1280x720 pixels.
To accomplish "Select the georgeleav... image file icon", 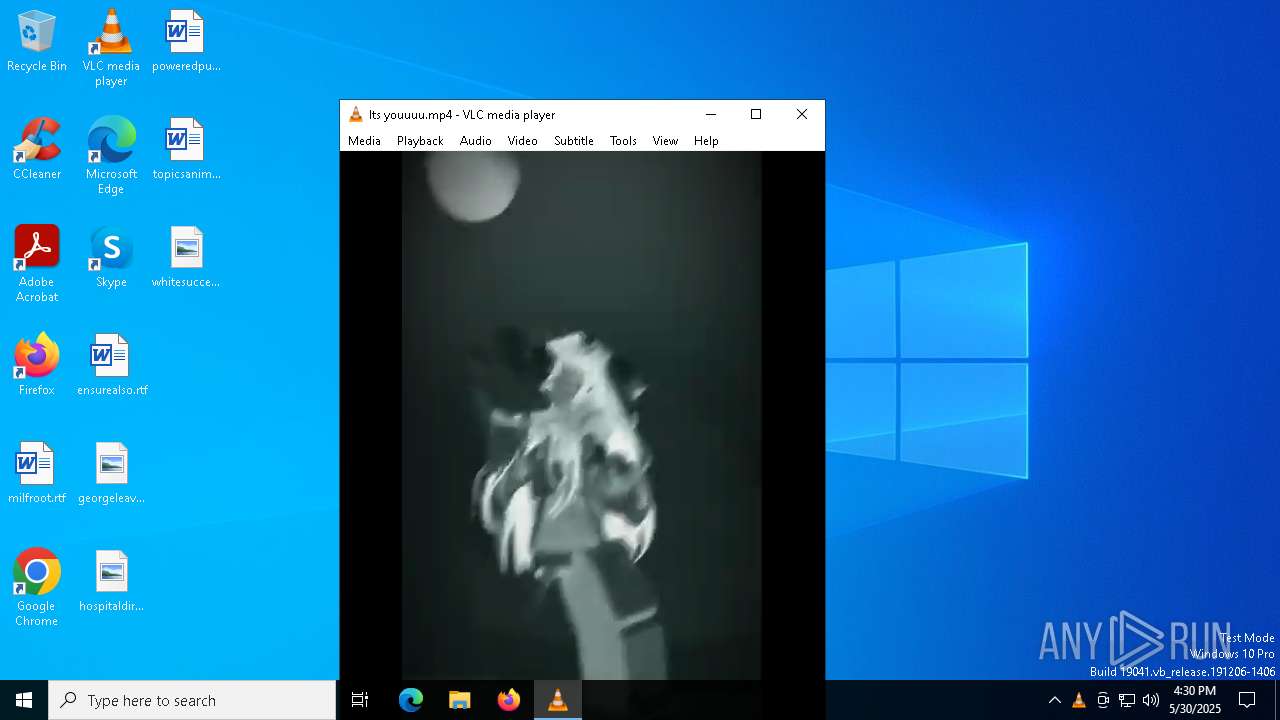I will tap(112, 474).
